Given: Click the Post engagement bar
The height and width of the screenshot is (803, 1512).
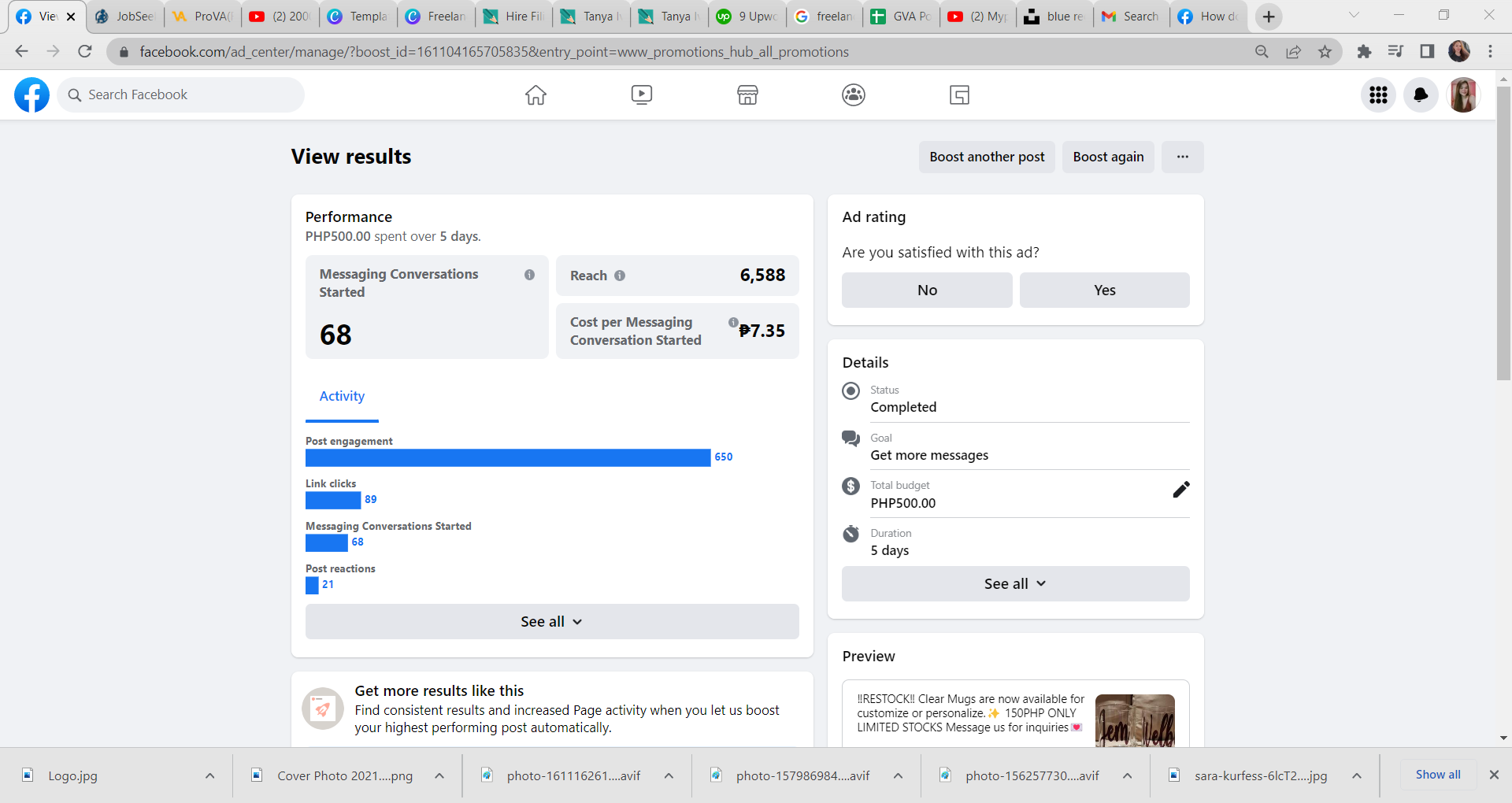Looking at the screenshot, I should pyautogui.click(x=508, y=457).
